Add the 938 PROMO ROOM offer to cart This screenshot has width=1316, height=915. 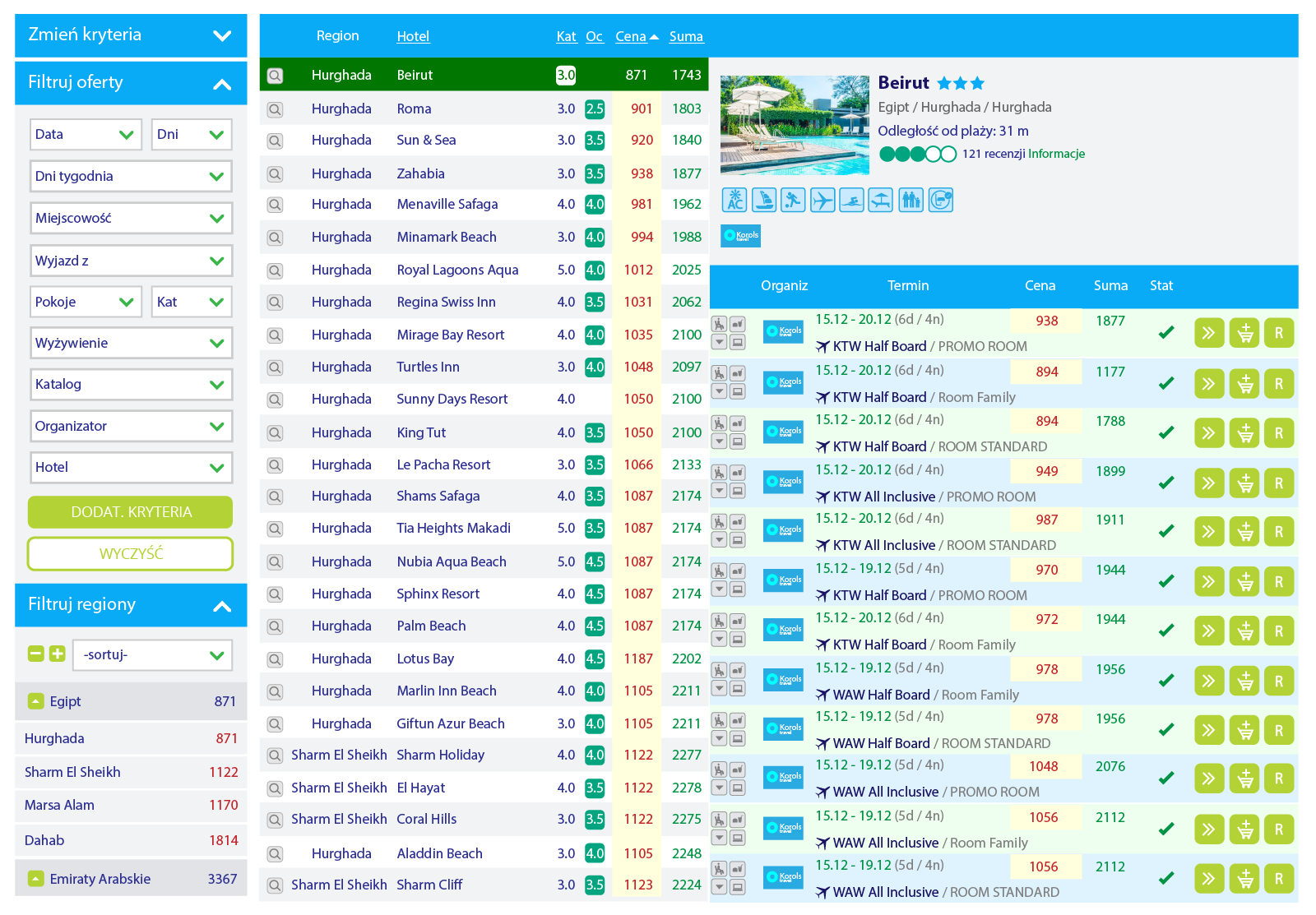[1244, 333]
